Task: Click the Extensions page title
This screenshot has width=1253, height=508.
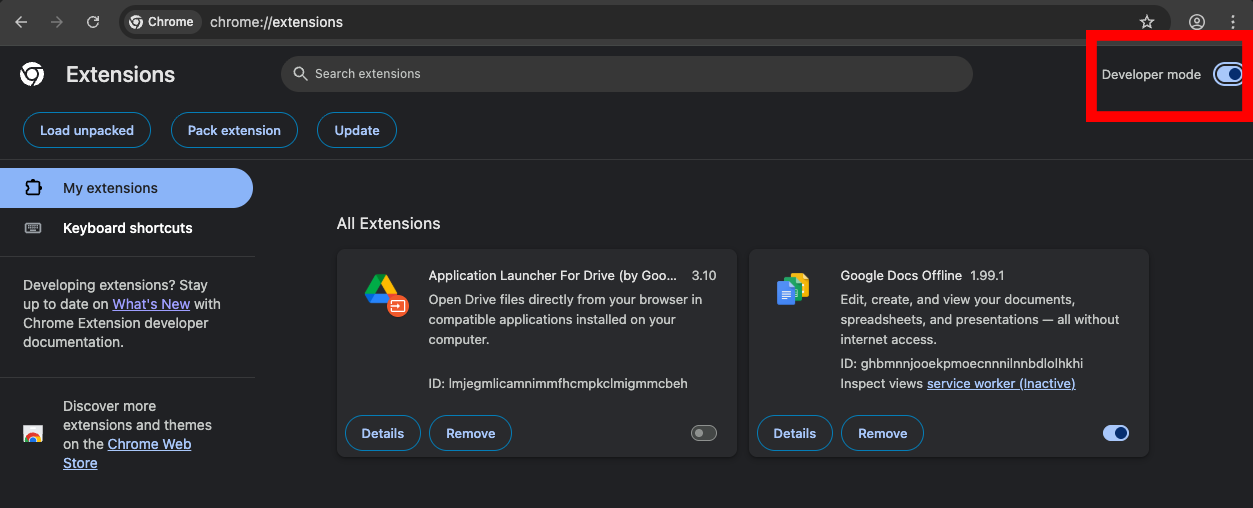Action: tap(120, 74)
